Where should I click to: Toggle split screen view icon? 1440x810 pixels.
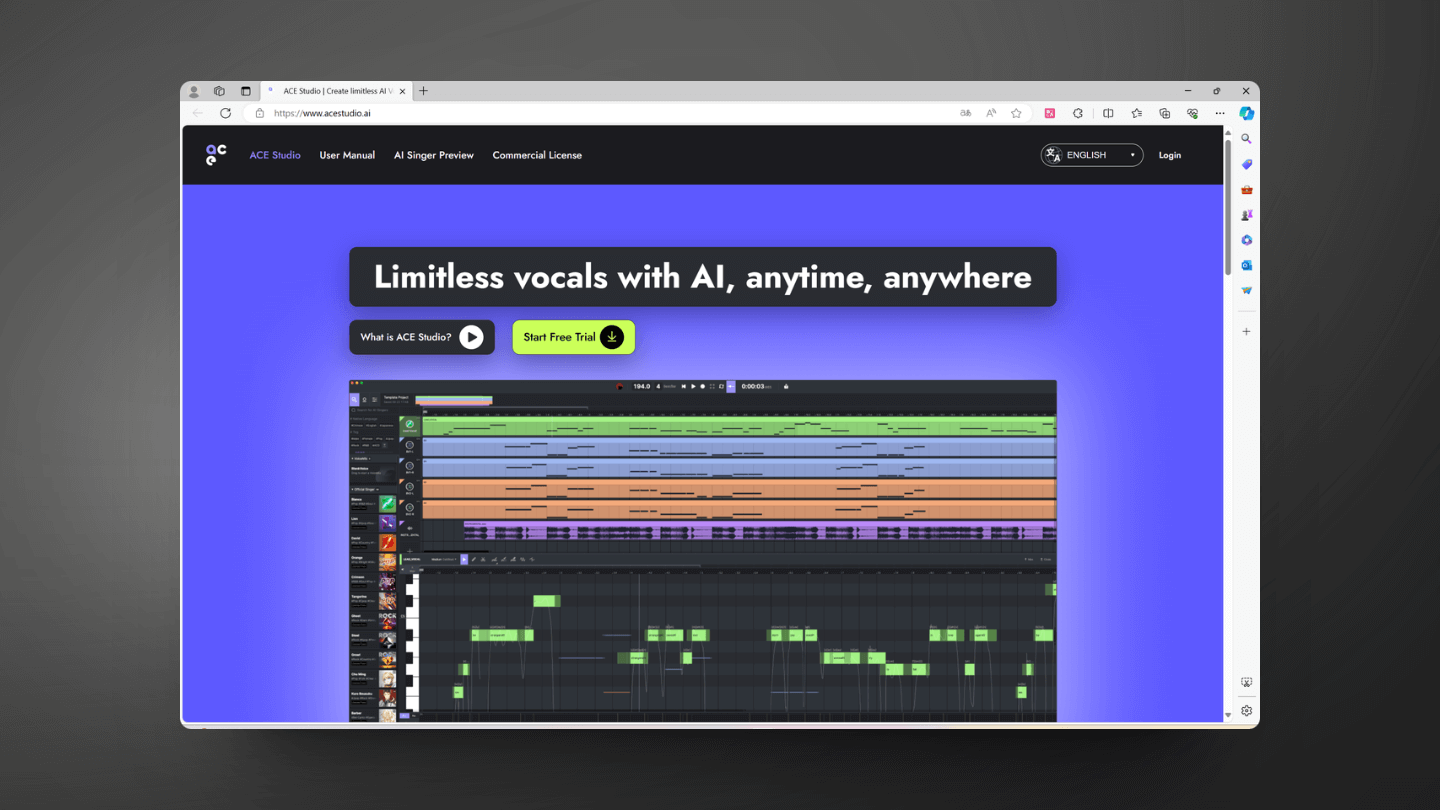[1108, 113]
